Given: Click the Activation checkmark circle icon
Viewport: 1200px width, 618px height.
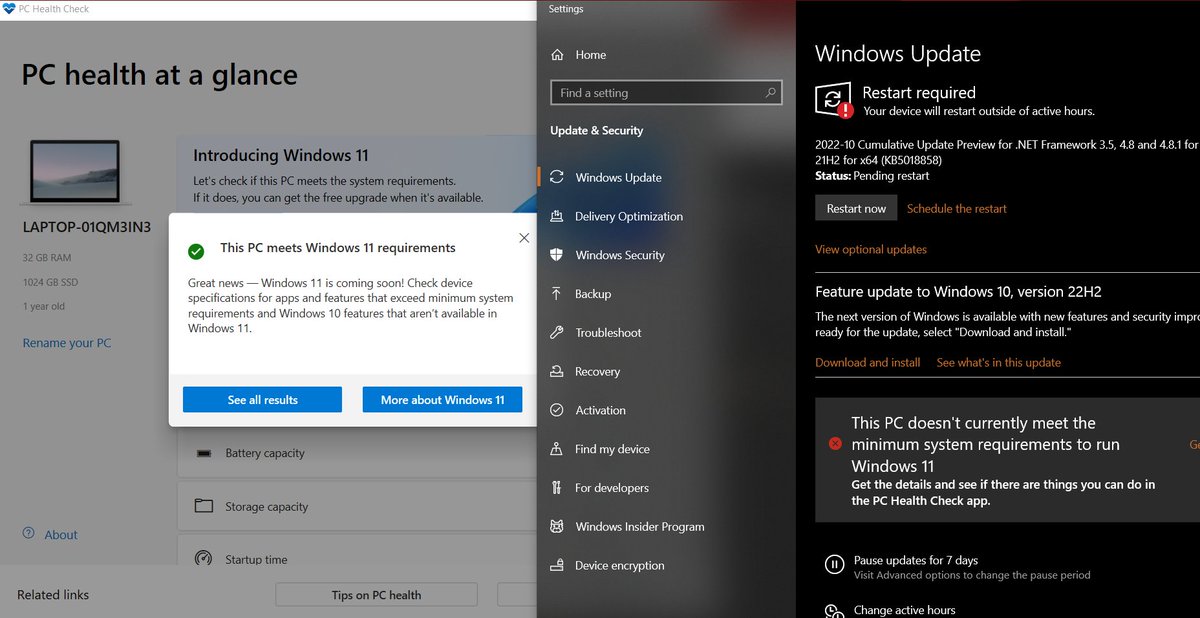Looking at the screenshot, I should [557, 410].
